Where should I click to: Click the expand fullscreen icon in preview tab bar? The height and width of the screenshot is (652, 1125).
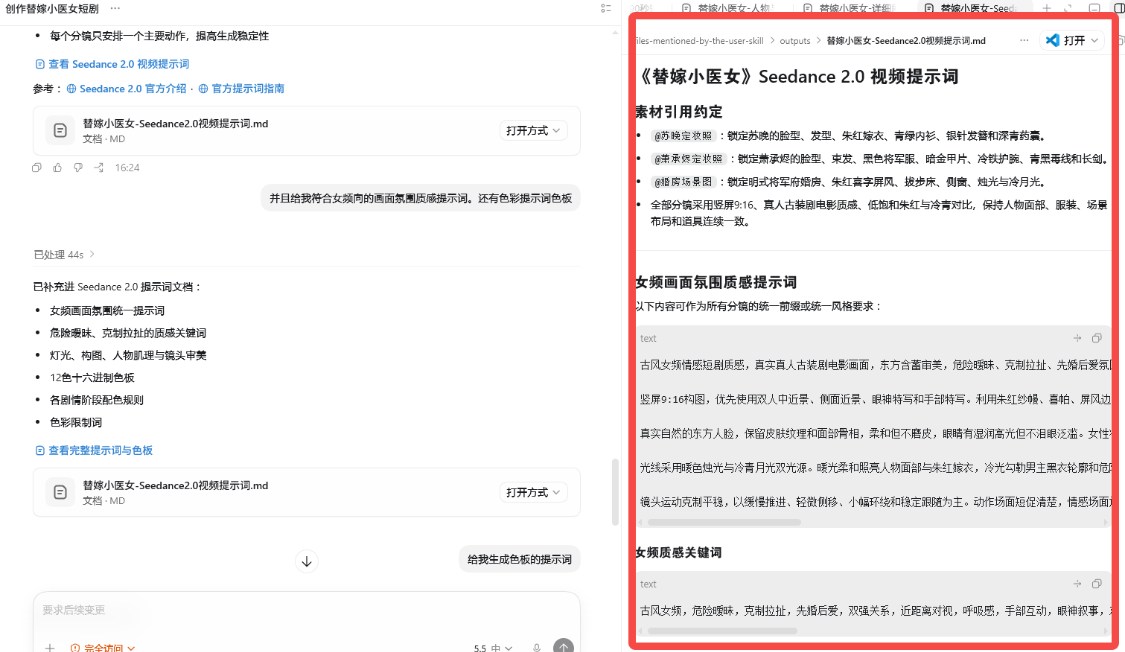point(1068,9)
